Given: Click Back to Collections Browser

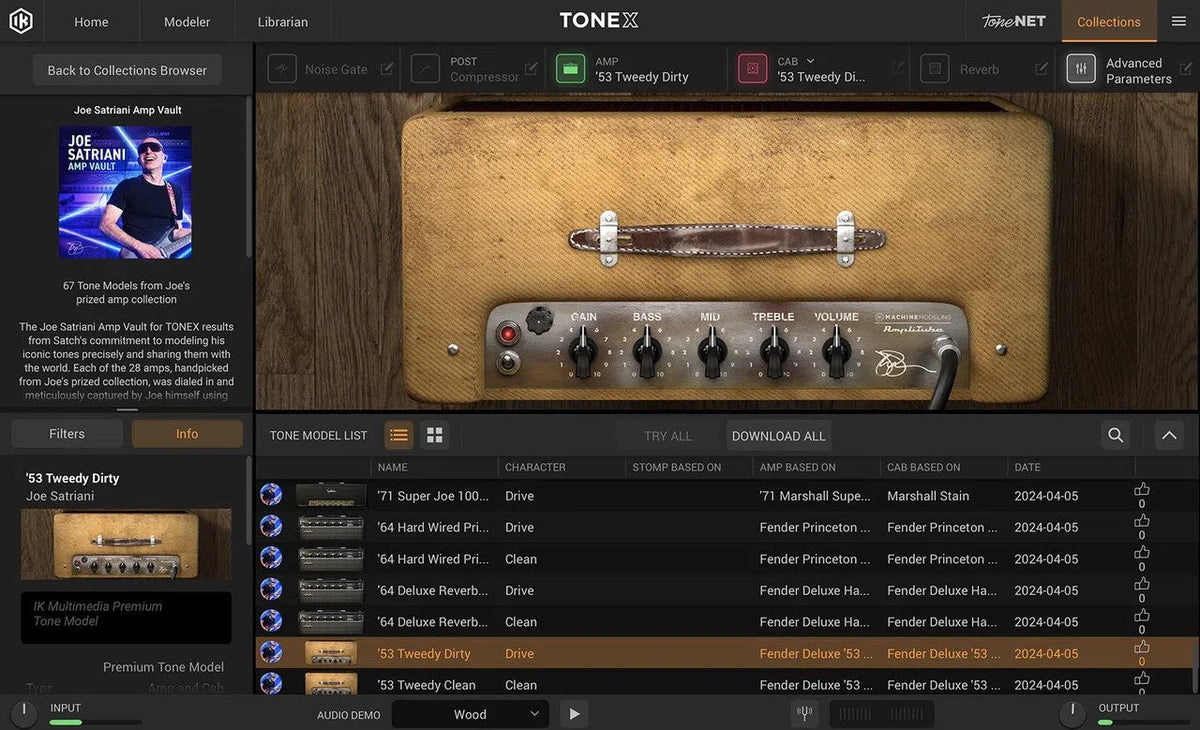Looking at the screenshot, I should pos(126,70).
